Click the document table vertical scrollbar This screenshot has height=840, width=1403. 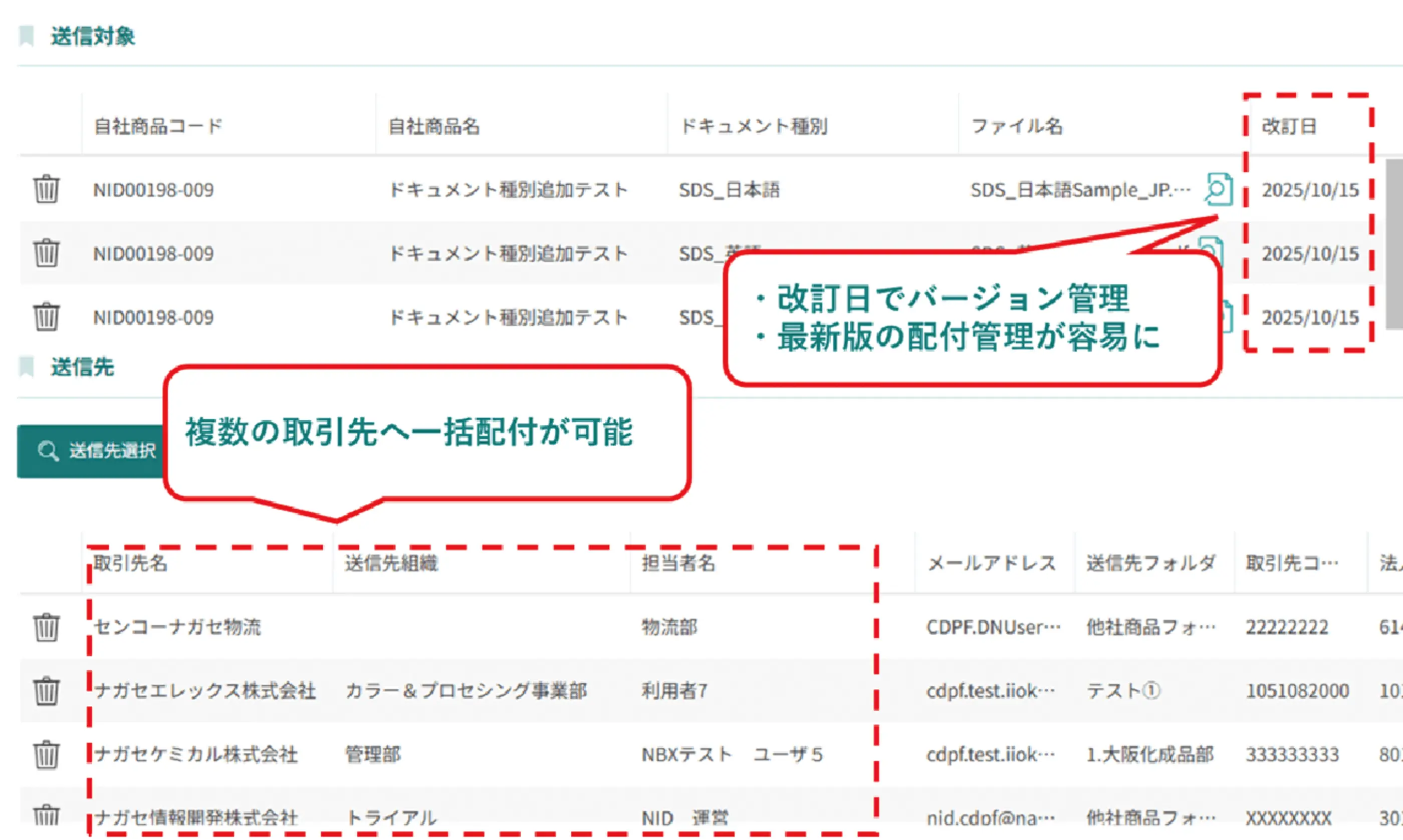1393,243
